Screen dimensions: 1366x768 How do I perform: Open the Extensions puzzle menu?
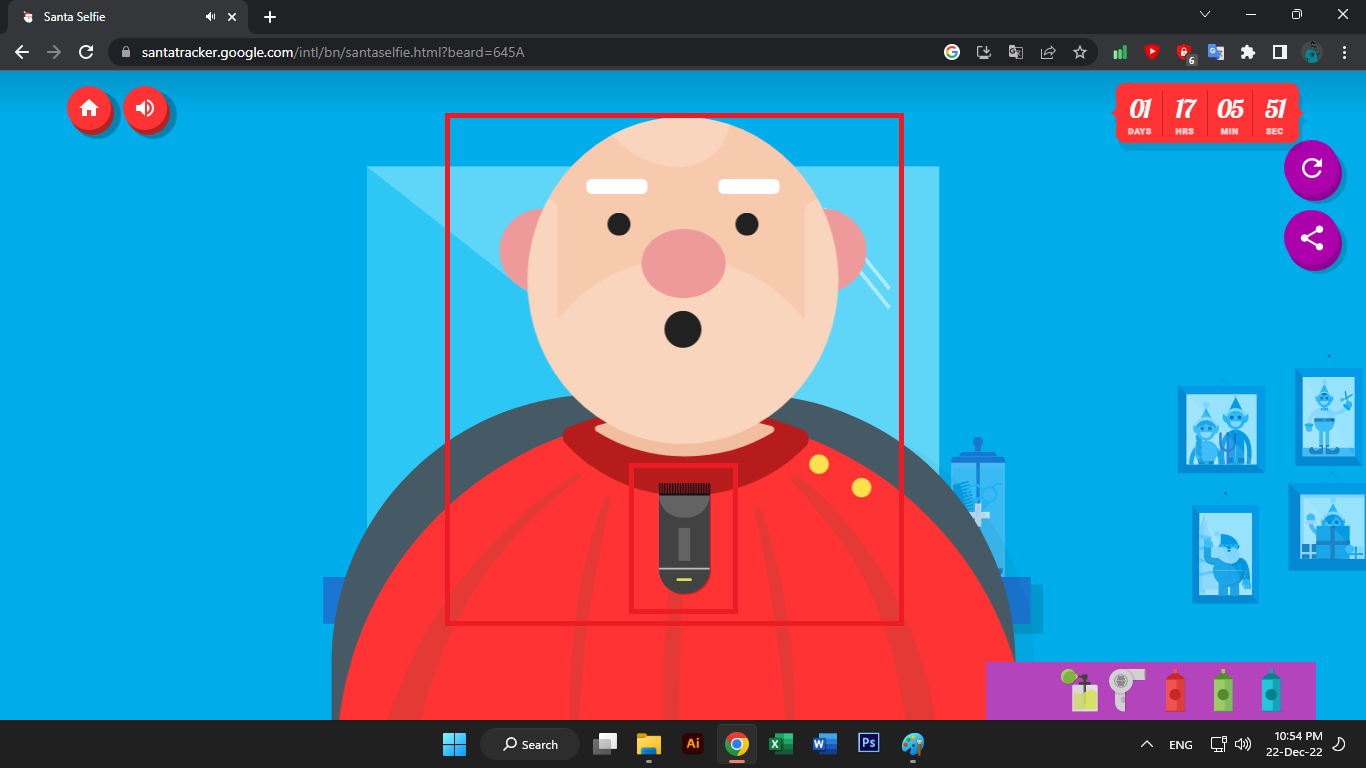pyautogui.click(x=1248, y=52)
